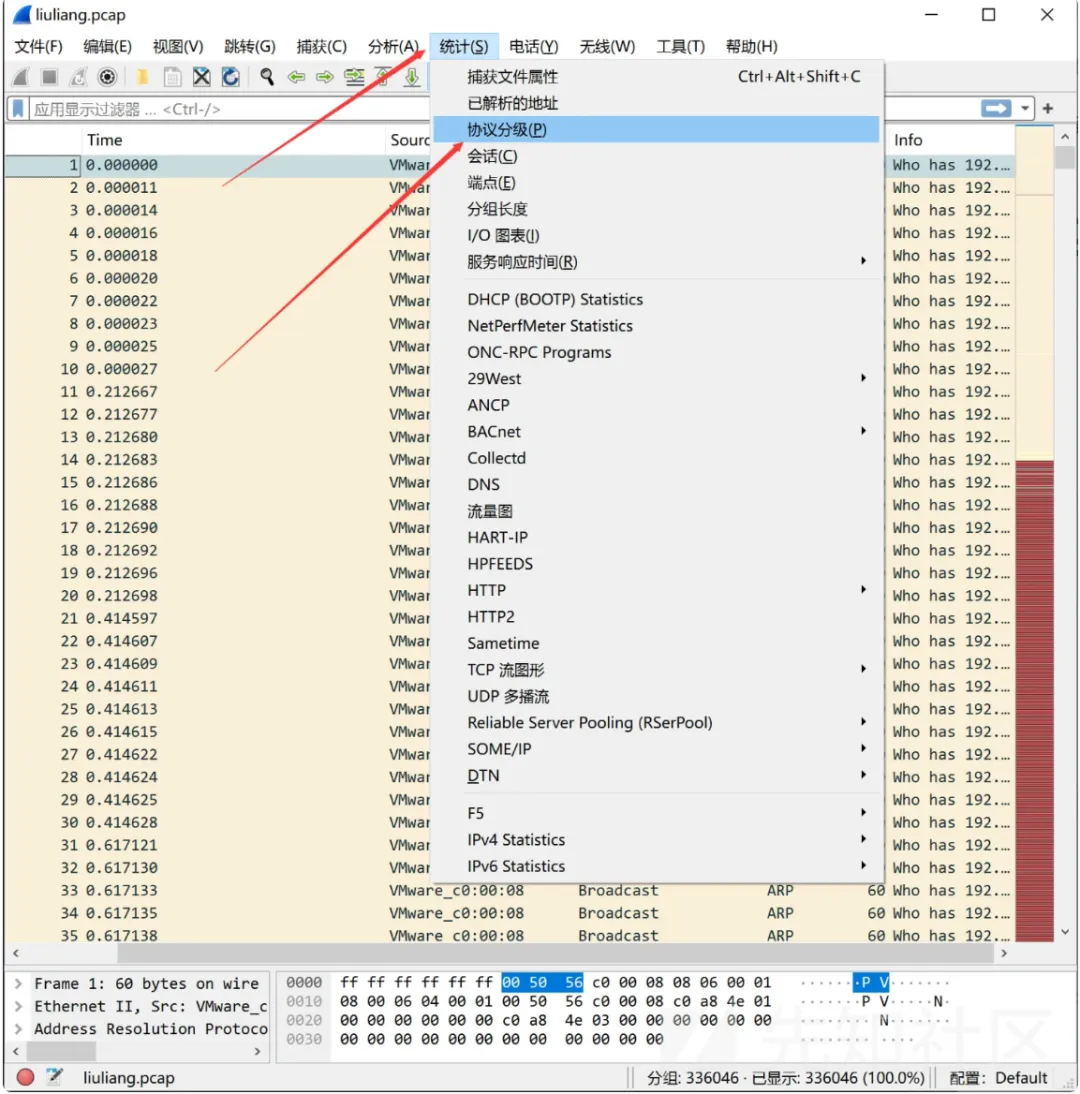
Task: Open the 文件(F) menu
Action: (x=38, y=47)
